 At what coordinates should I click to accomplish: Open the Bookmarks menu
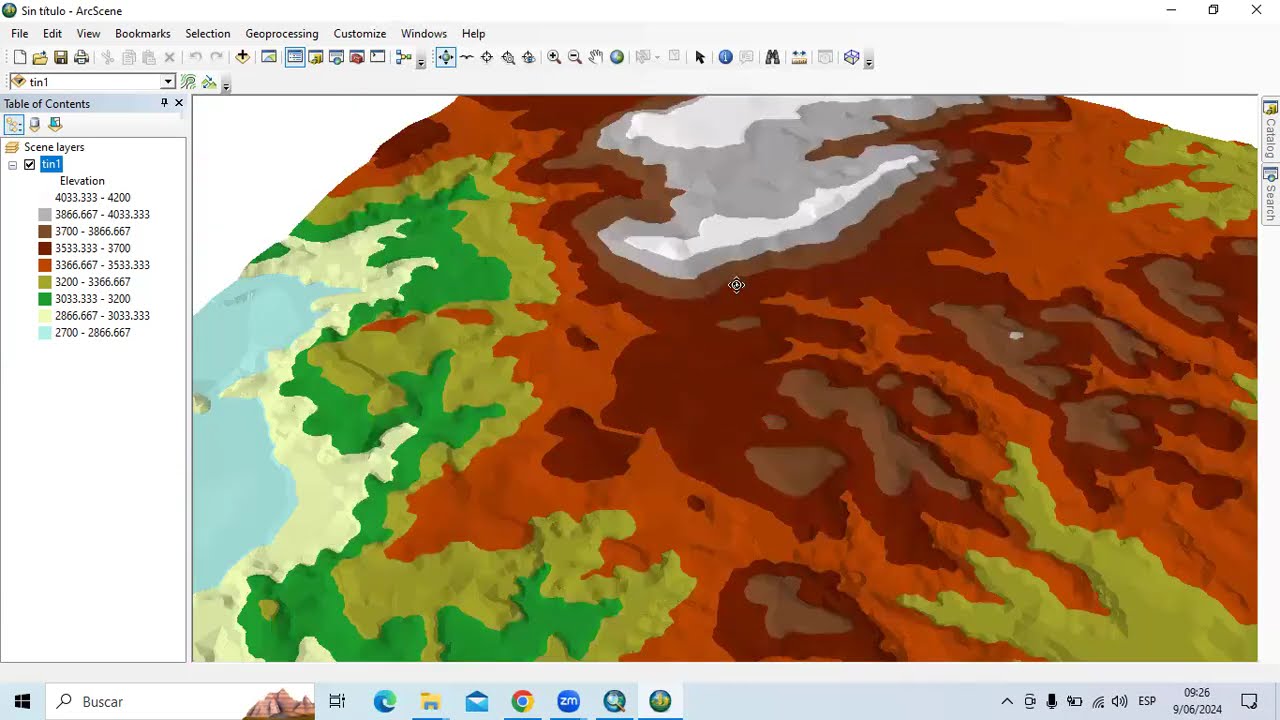point(142,33)
